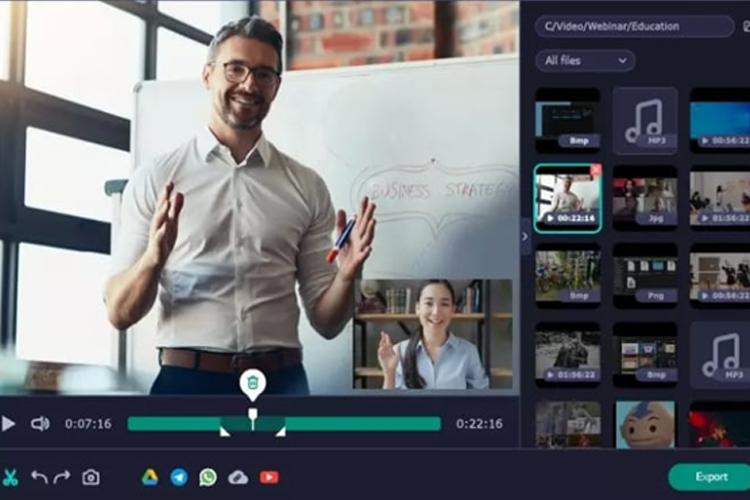750x500 pixels.
Task: Select the 00:56:22 video beside the Png file
Action: 720,276
